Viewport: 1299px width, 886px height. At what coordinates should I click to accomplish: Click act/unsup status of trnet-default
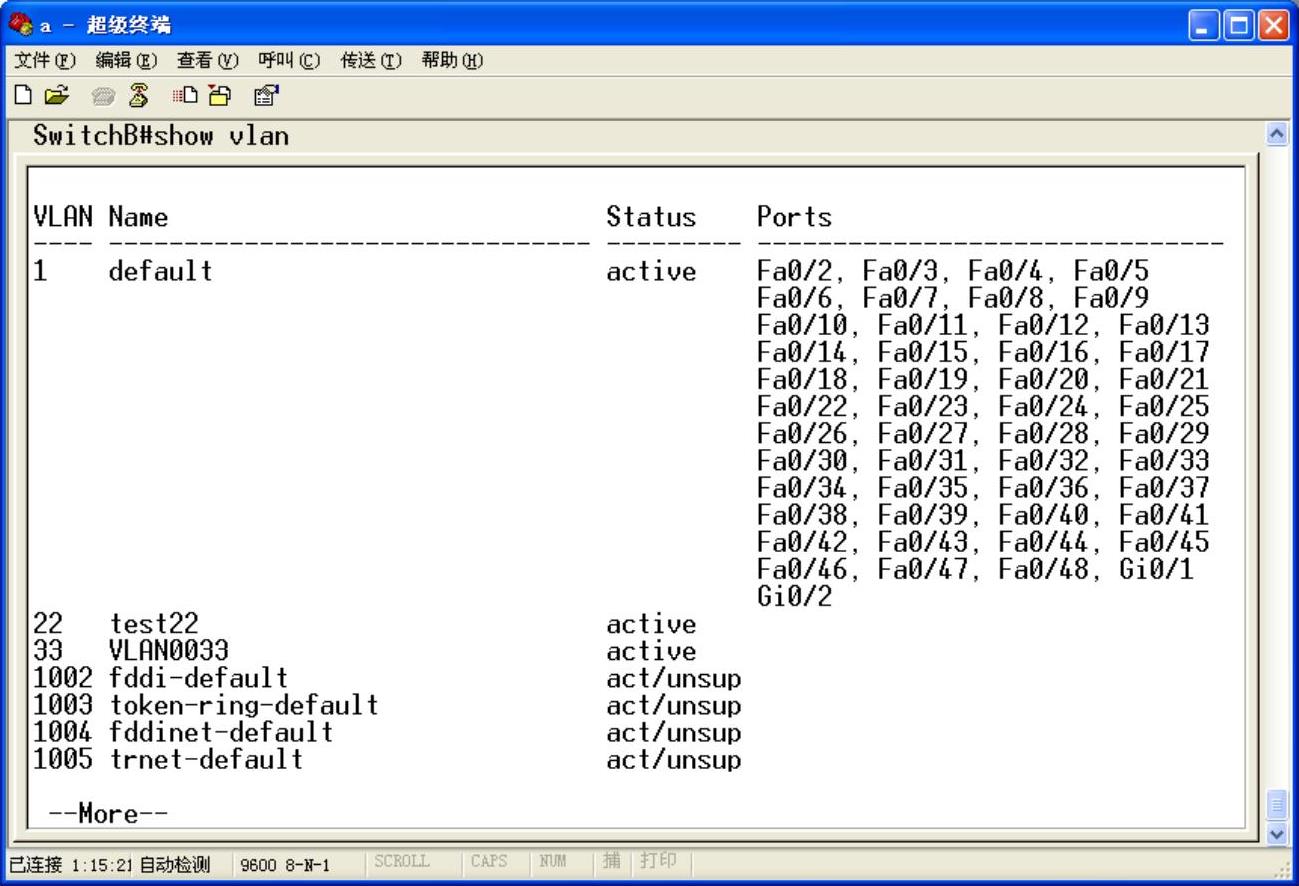(674, 759)
